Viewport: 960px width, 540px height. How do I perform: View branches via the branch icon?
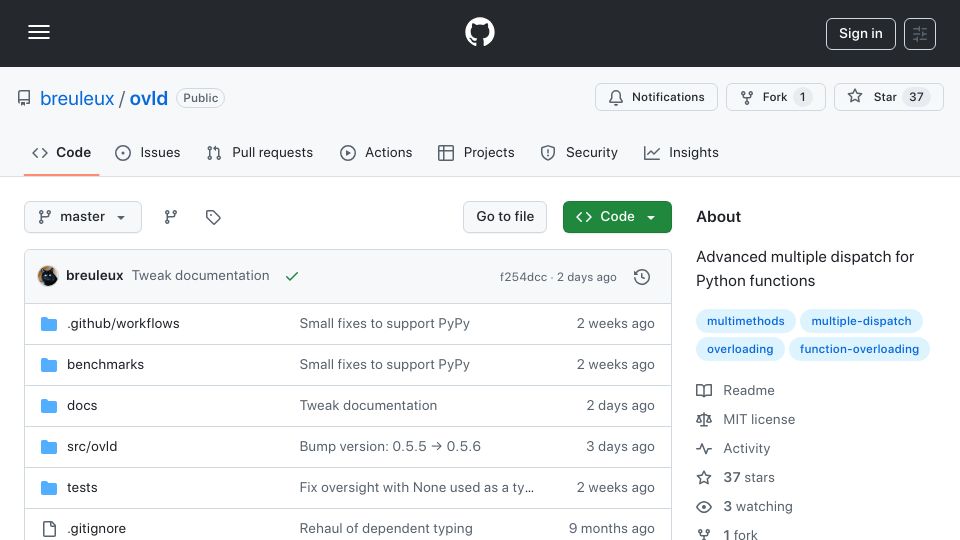click(x=171, y=217)
